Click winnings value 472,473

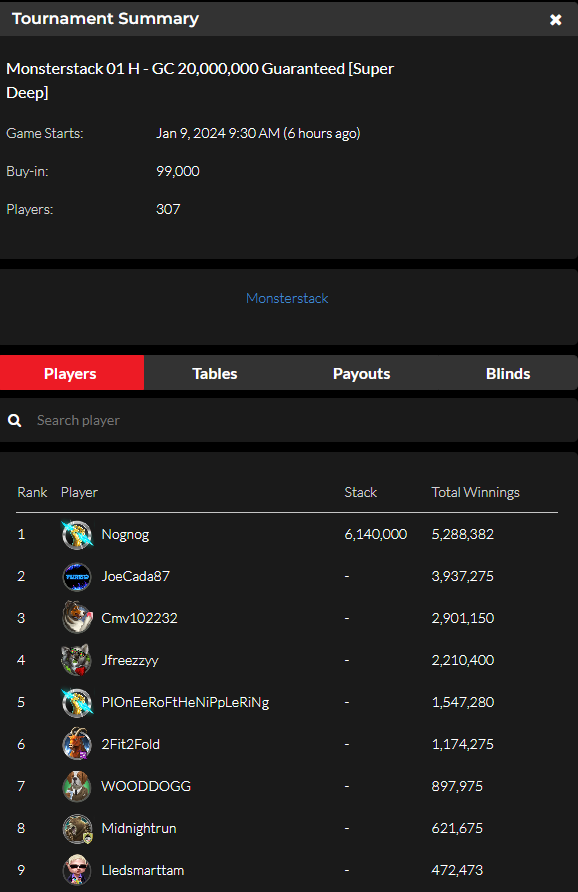[457, 870]
